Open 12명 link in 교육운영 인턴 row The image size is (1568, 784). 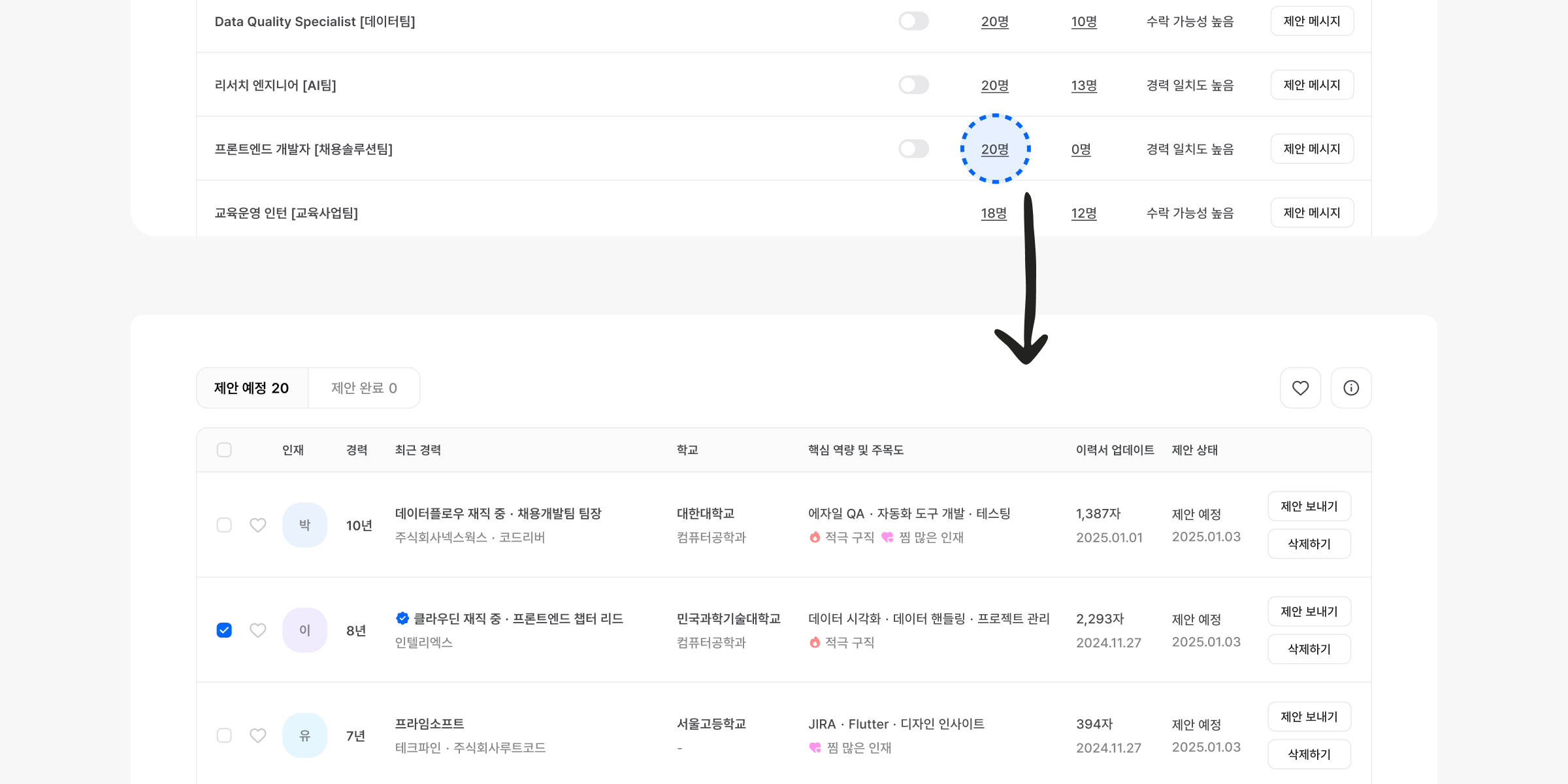[1084, 214]
